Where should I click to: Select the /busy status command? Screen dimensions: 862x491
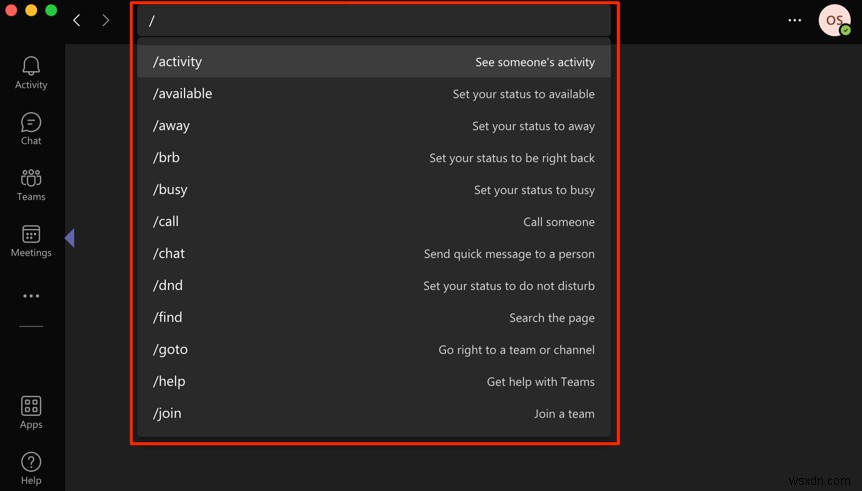tap(374, 190)
